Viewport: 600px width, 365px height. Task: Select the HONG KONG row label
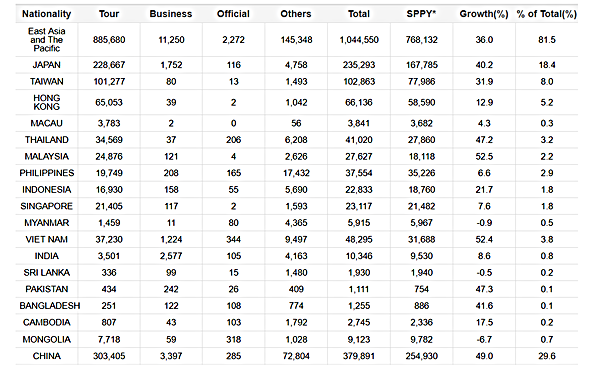[47, 103]
